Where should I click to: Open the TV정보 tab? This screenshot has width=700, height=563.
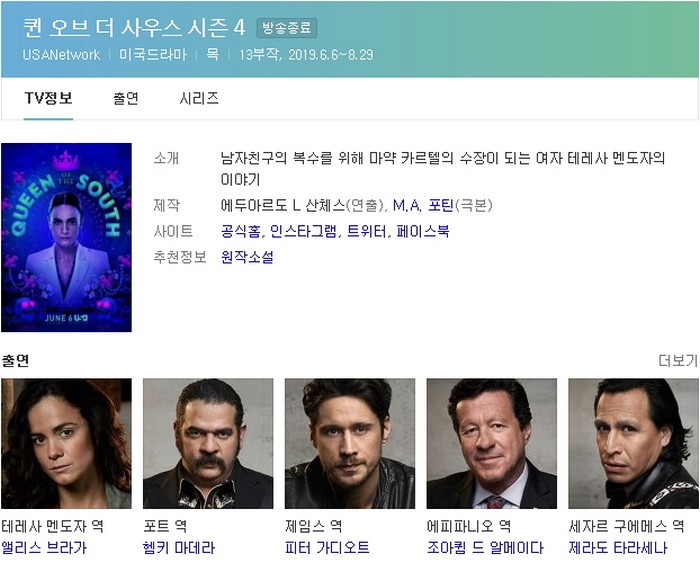(48, 98)
